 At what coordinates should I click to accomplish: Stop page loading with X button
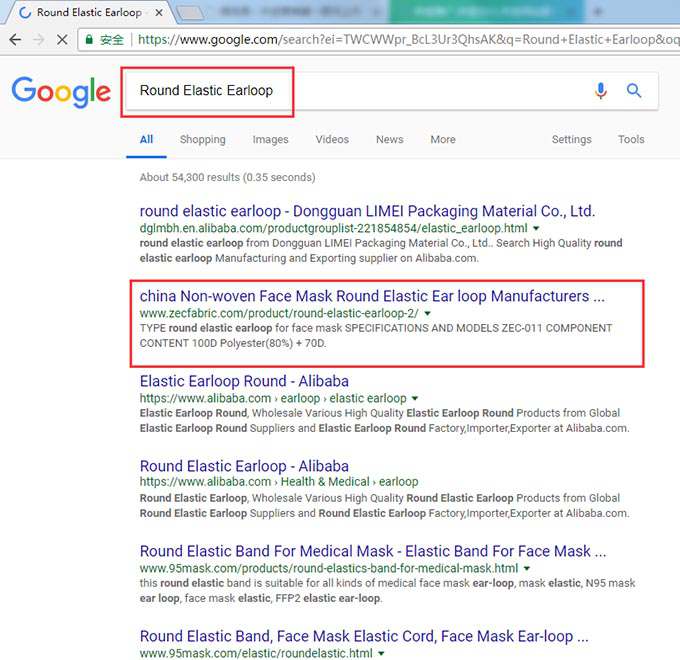(x=62, y=40)
